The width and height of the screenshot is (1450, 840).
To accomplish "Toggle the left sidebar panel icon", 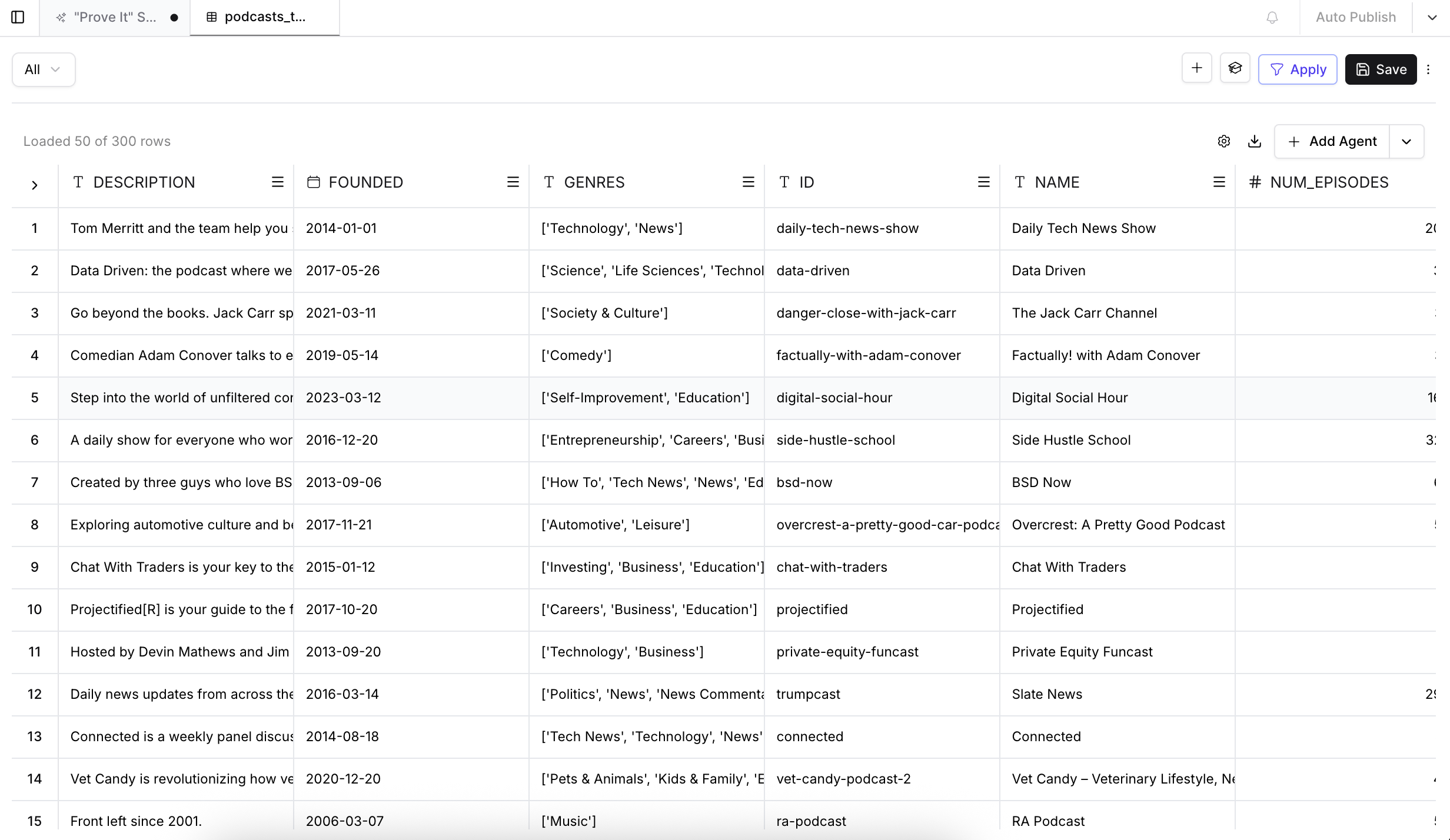I will click(18, 17).
